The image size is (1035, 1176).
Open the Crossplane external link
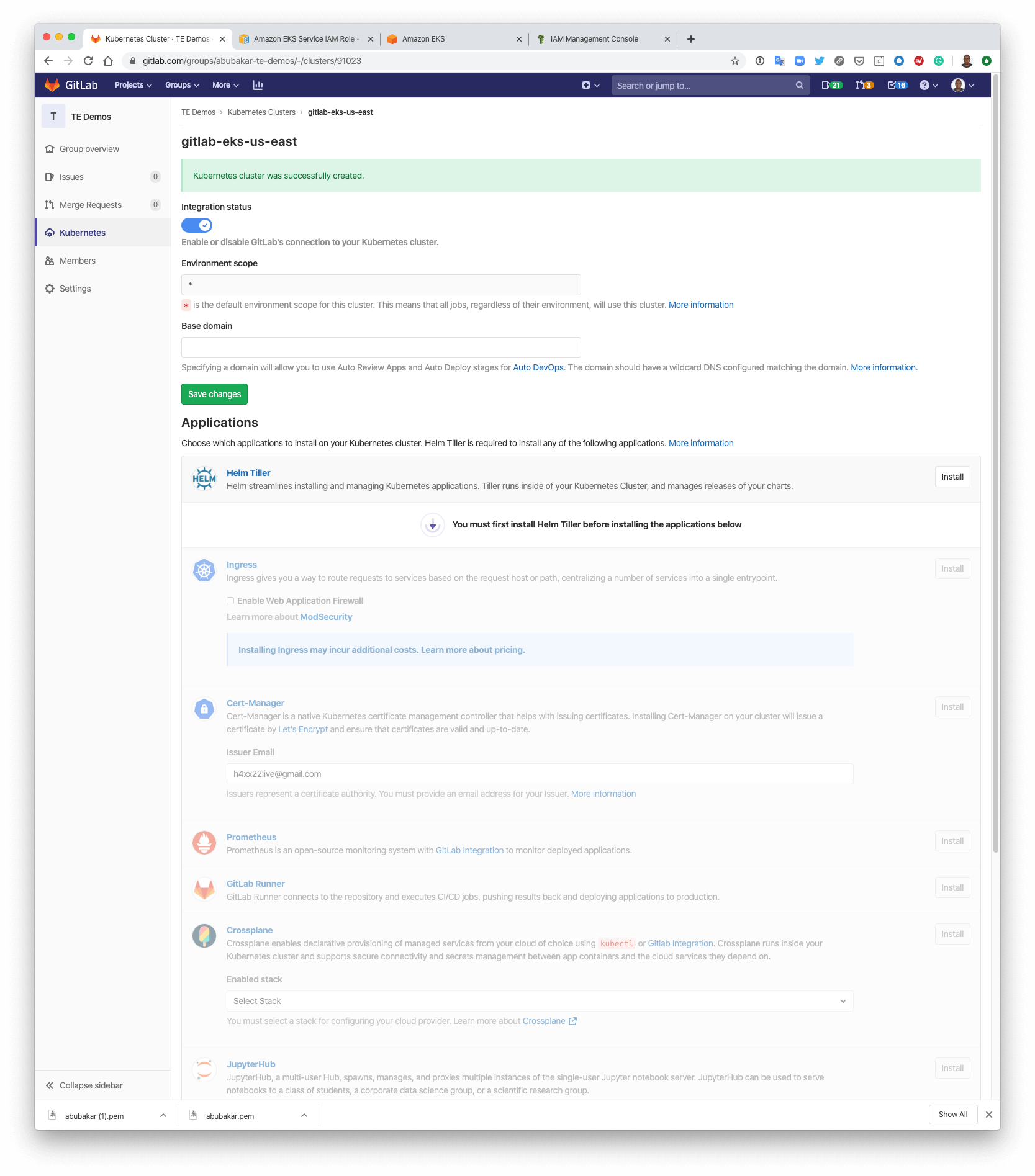click(549, 1021)
